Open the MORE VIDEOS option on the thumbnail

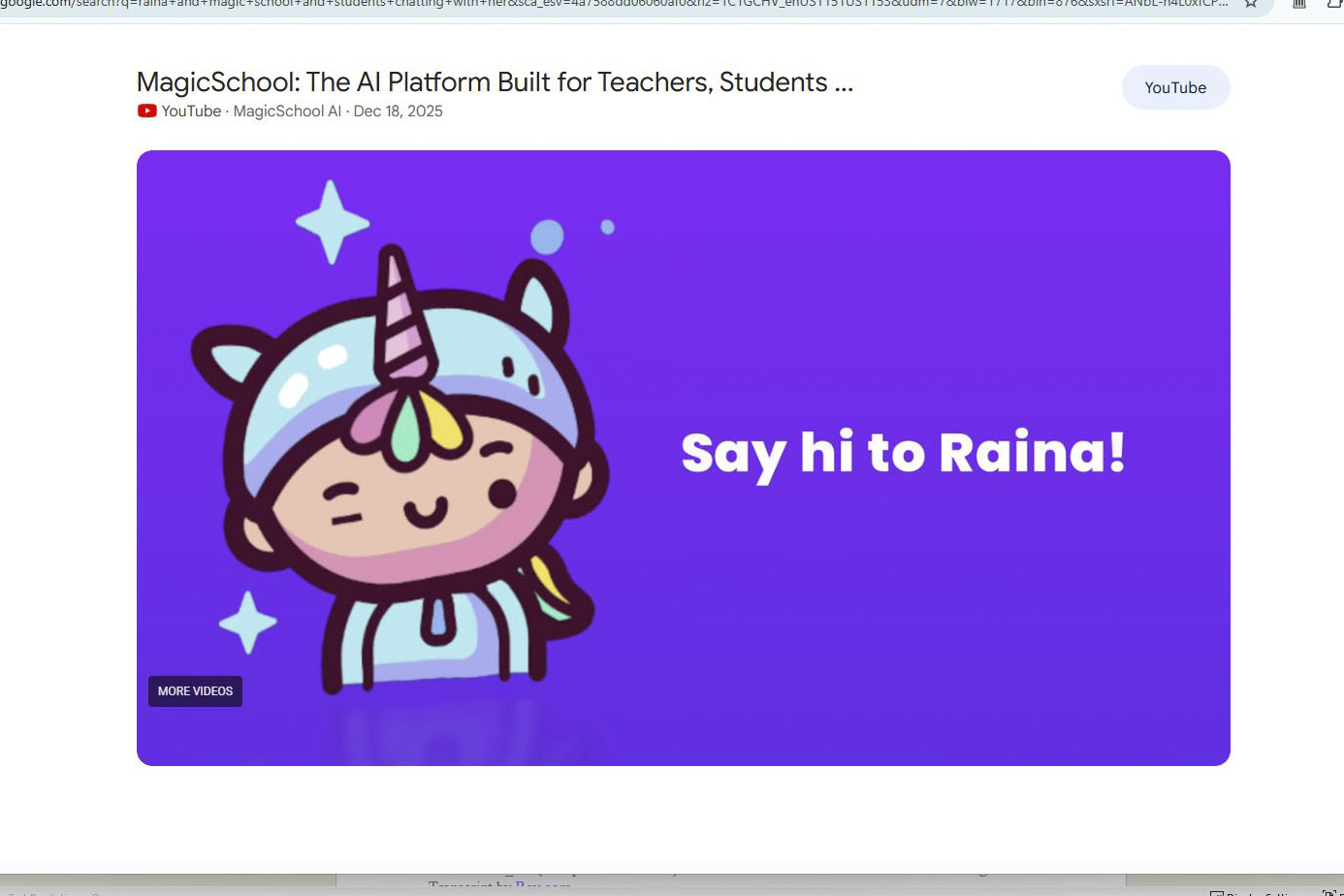coord(195,690)
